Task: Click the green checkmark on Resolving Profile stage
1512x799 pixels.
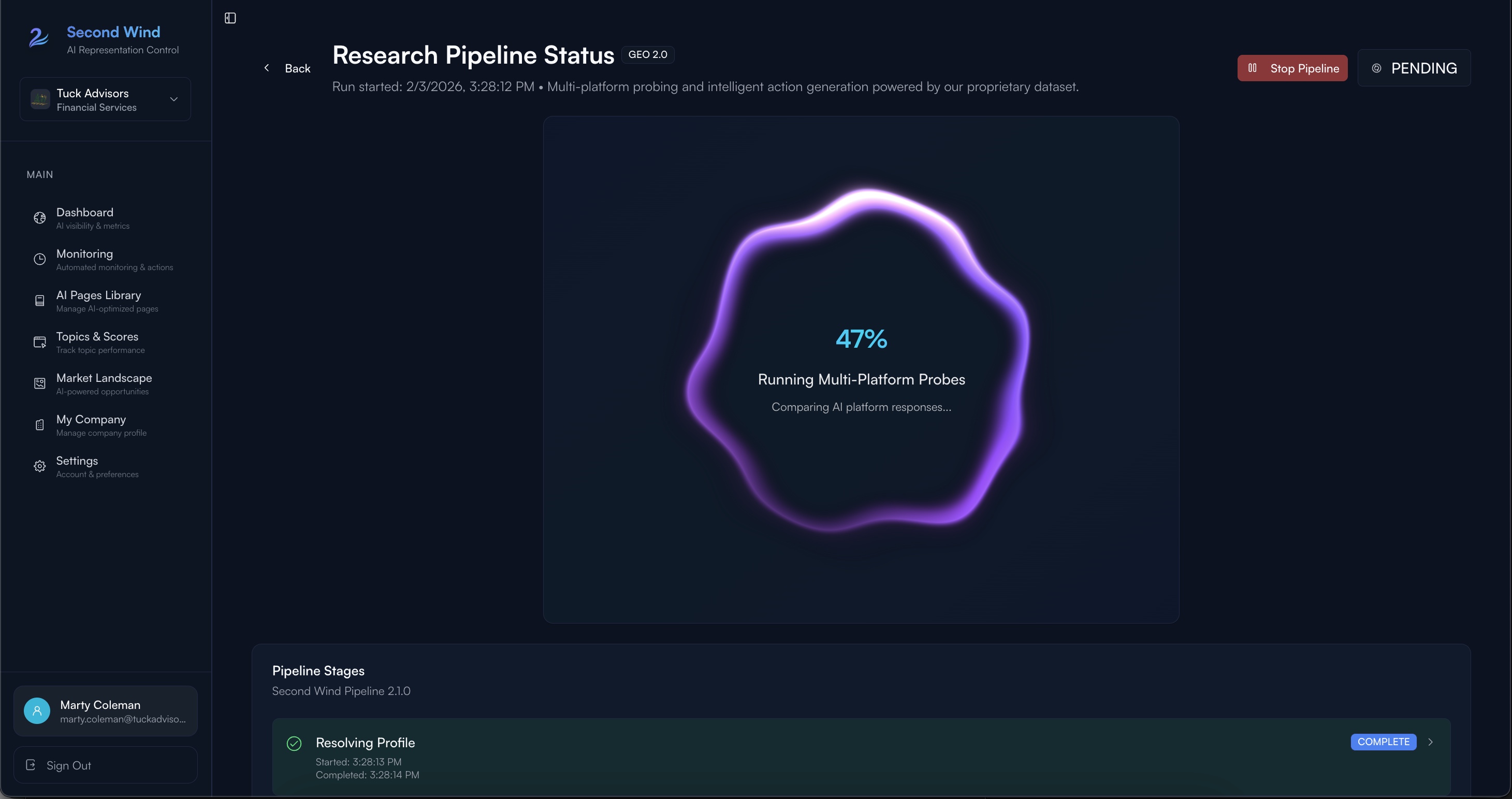Action: tap(294, 743)
